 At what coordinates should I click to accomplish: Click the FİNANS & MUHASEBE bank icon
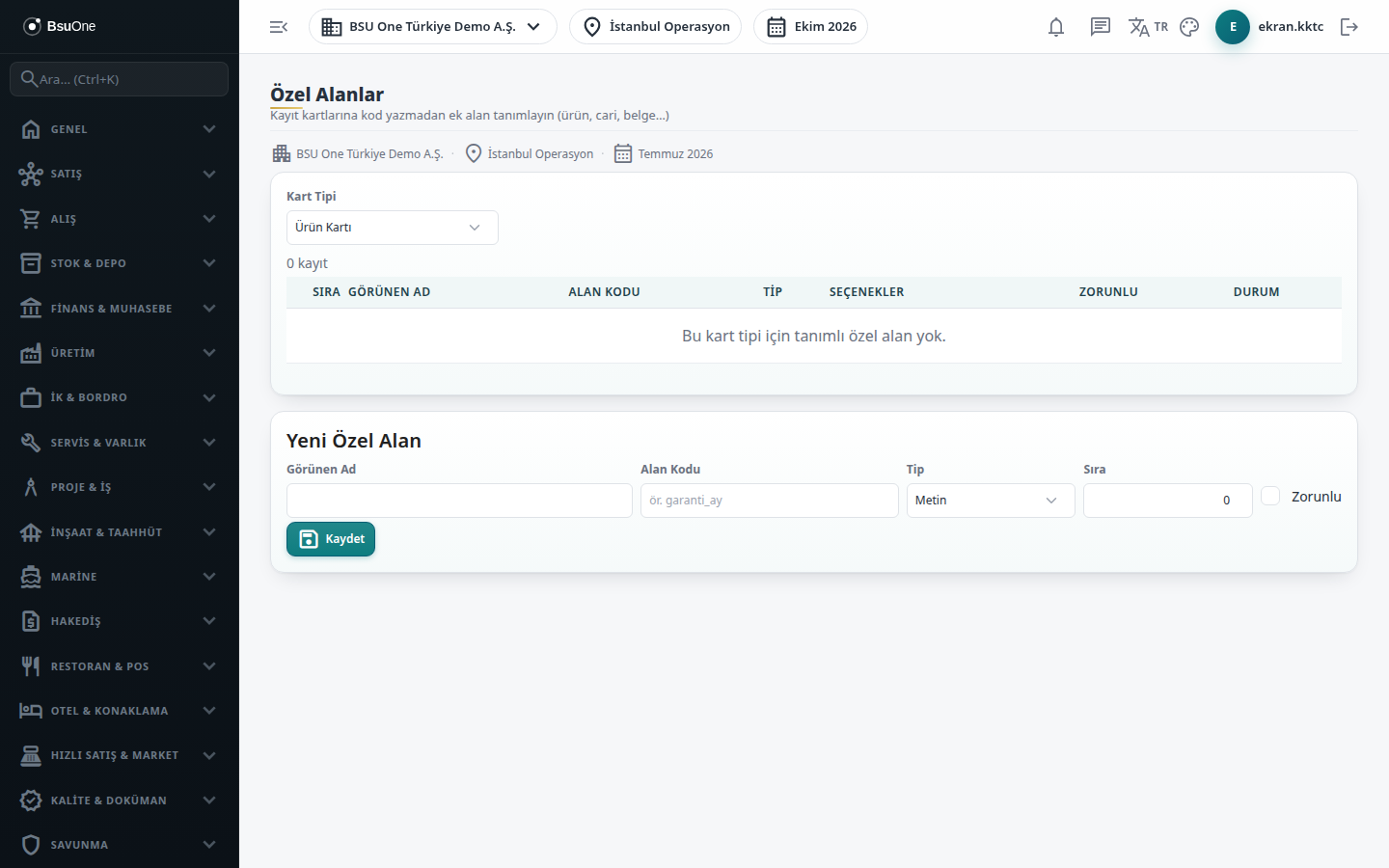[31, 309]
